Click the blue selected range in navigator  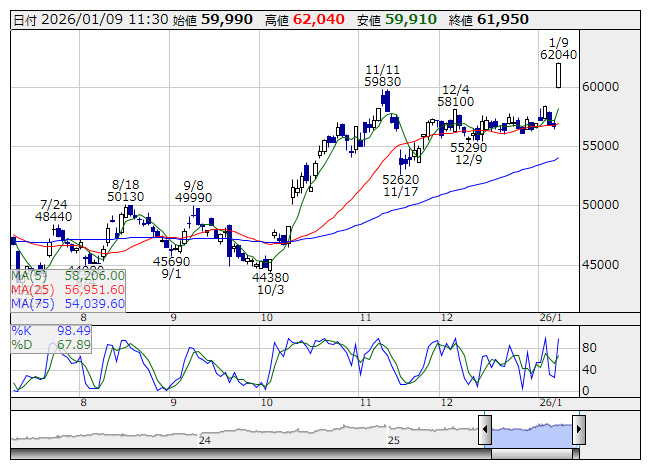(x=532, y=430)
